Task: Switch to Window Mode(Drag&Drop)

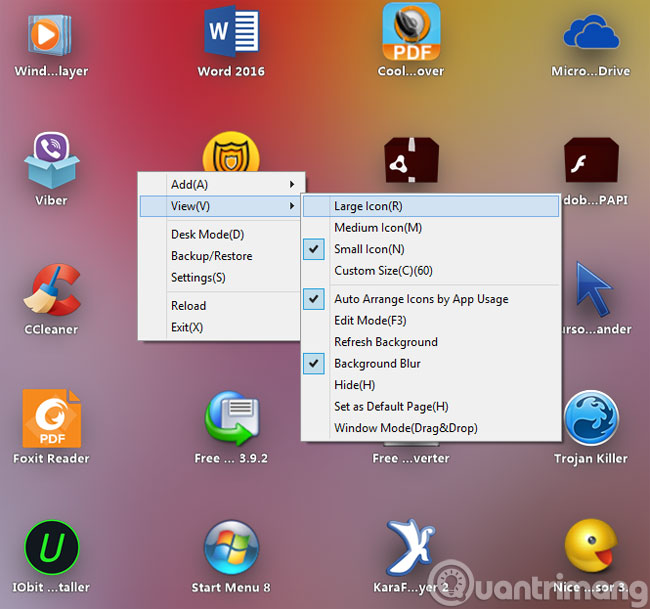Action: tap(431, 428)
